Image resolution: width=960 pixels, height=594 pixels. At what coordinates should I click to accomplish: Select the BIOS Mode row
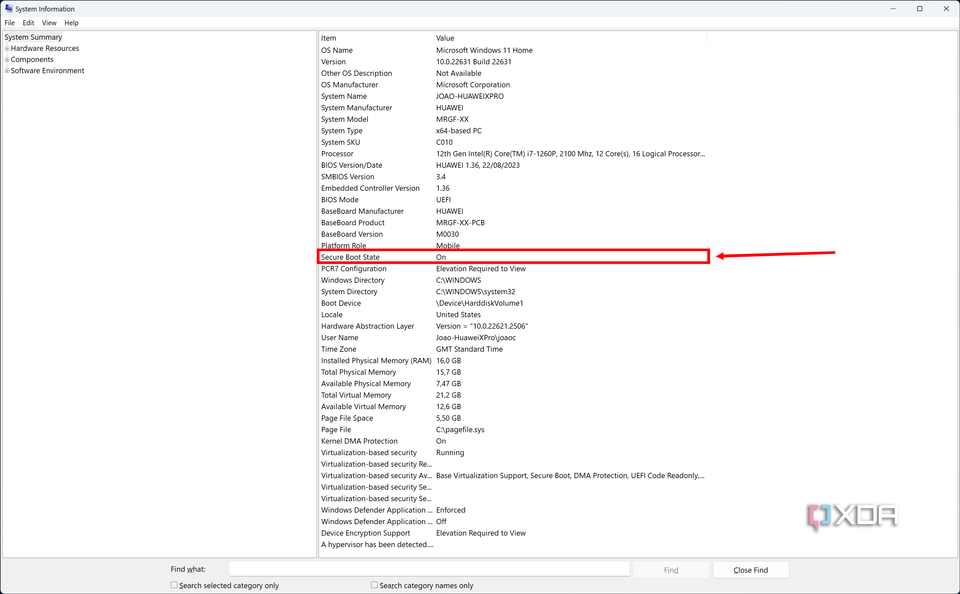coord(513,200)
